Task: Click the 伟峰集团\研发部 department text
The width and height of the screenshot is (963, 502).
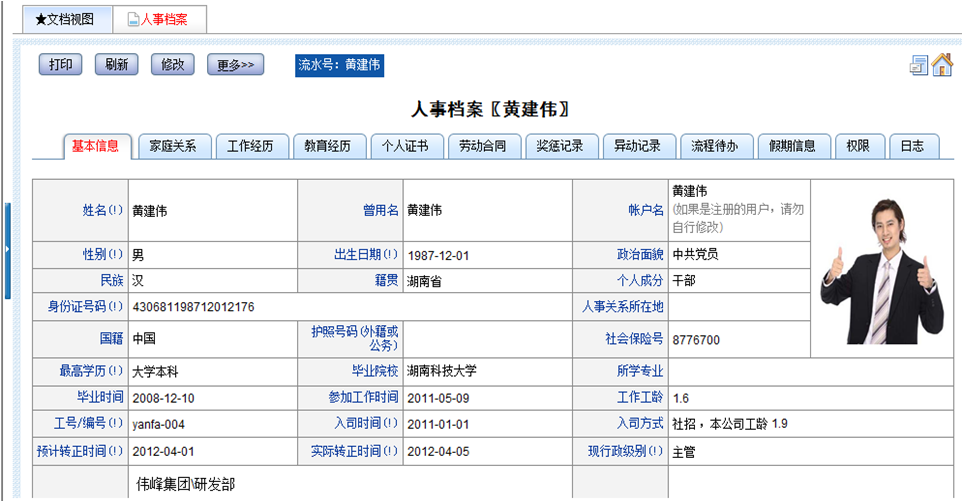Action: pos(185,484)
